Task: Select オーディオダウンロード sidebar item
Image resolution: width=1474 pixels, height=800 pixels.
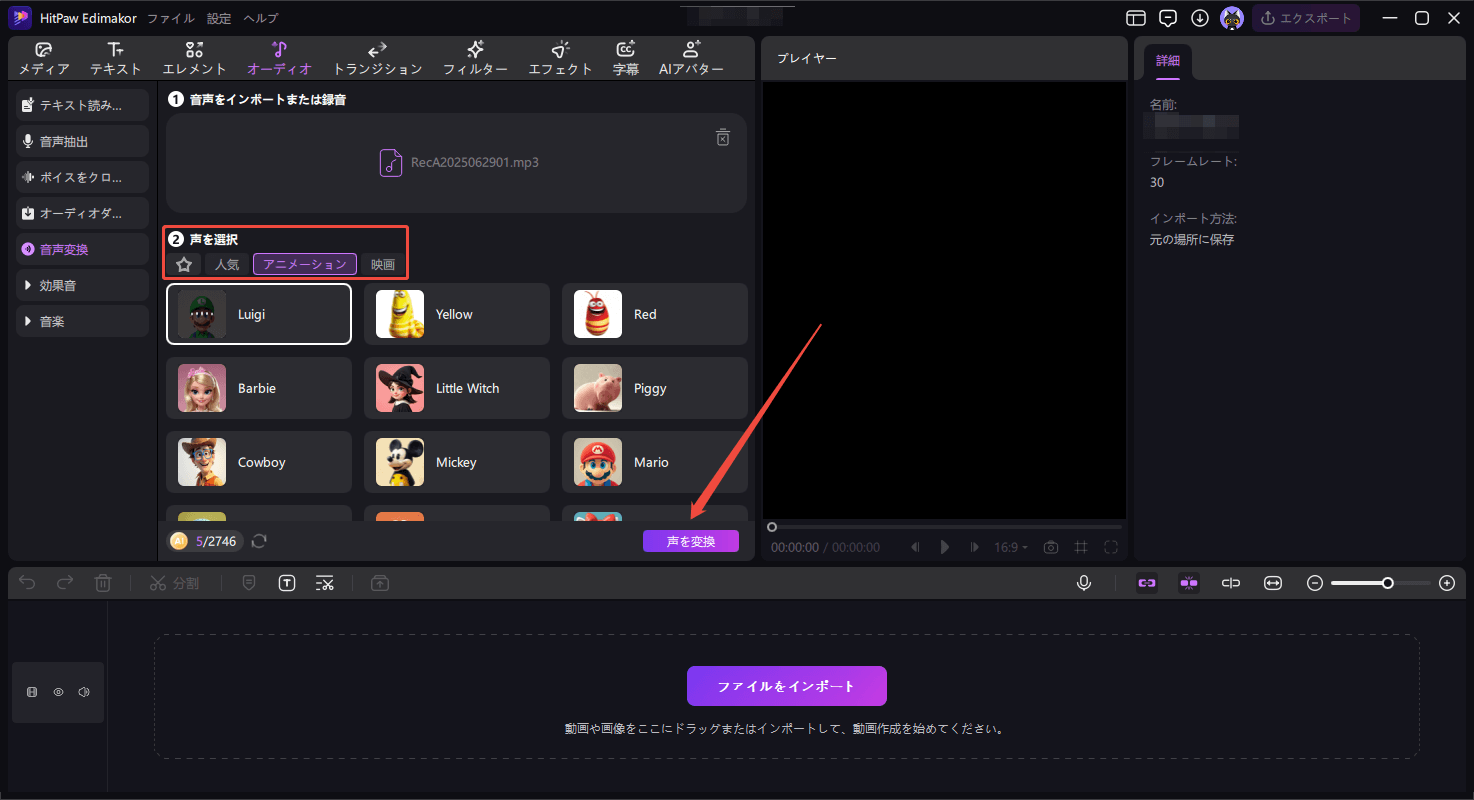Action: (x=83, y=213)
